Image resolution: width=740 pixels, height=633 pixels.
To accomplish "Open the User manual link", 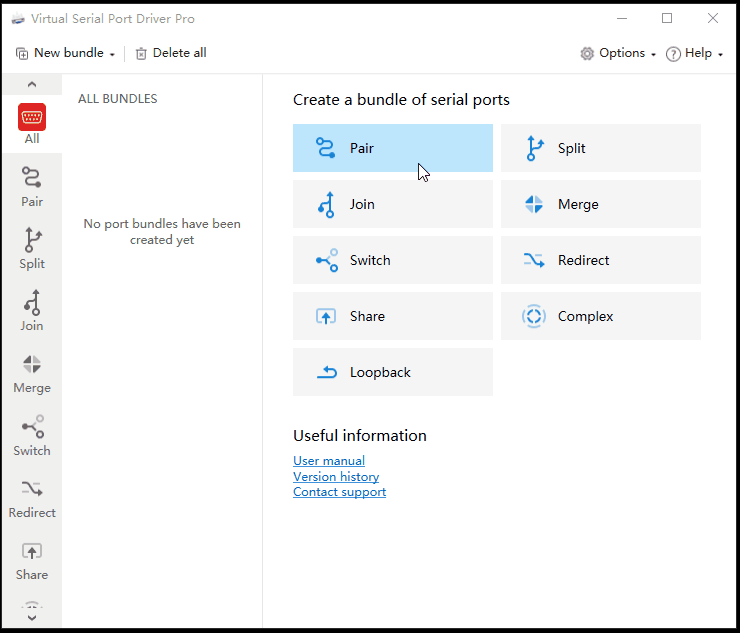I will [x=329, y=461].
